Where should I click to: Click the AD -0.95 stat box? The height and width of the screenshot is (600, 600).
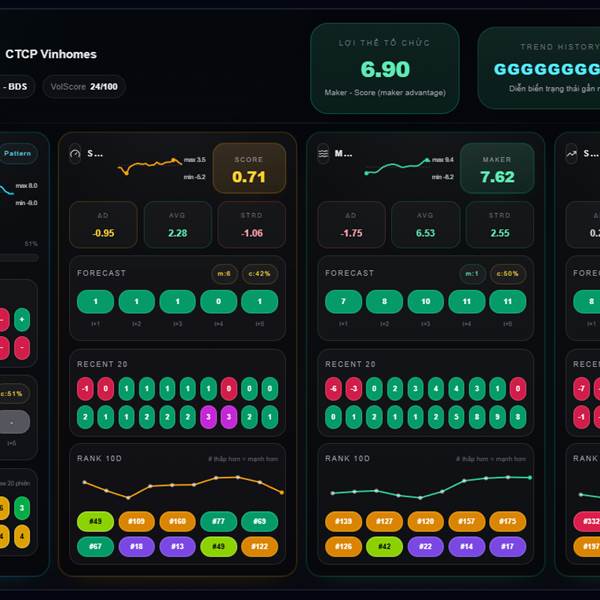coord(103,225)
